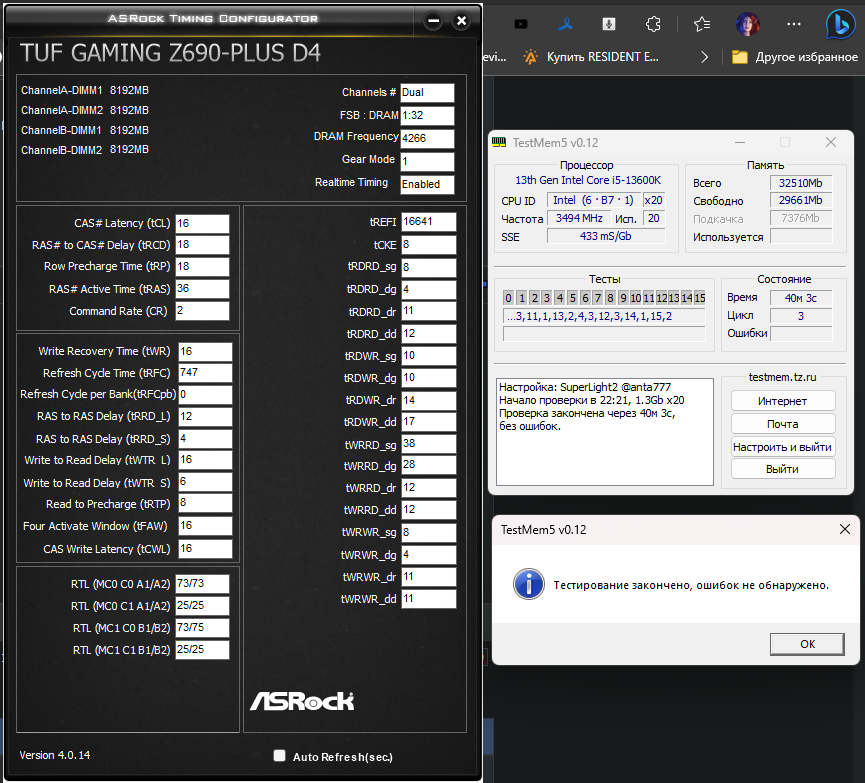The width and height of the screenshot is (865, 783).
Task: Open the Купить RESIDENT E... bookmark
Action: [590, 57]
